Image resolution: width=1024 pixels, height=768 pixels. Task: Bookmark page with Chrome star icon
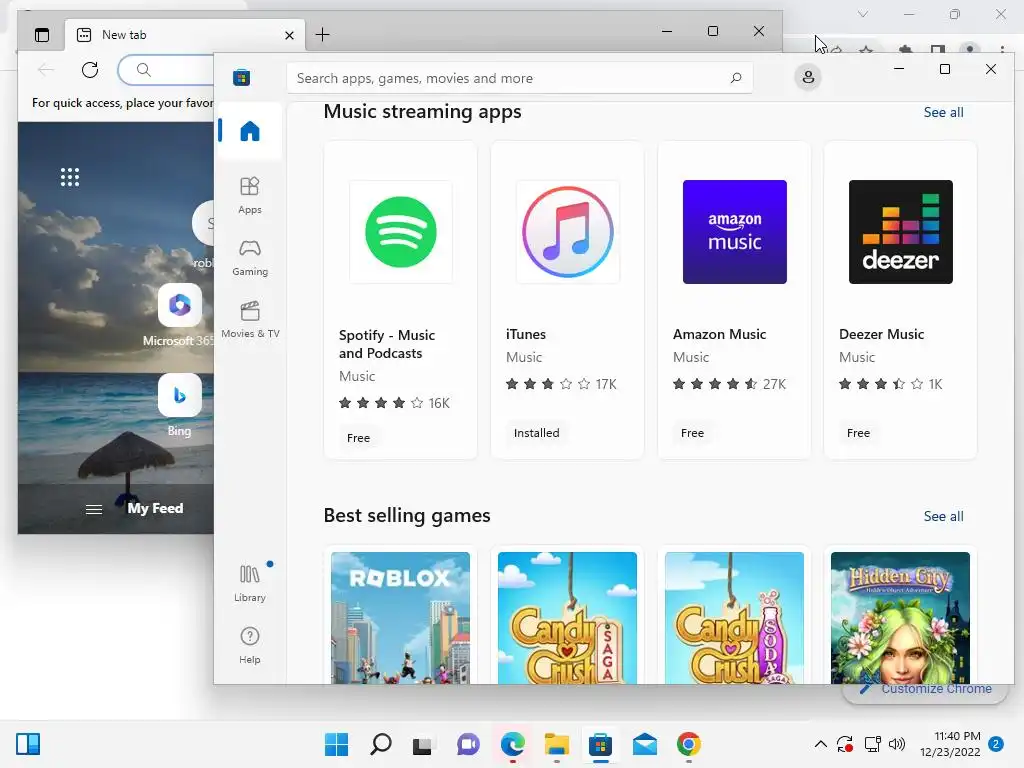pos(866,49)
